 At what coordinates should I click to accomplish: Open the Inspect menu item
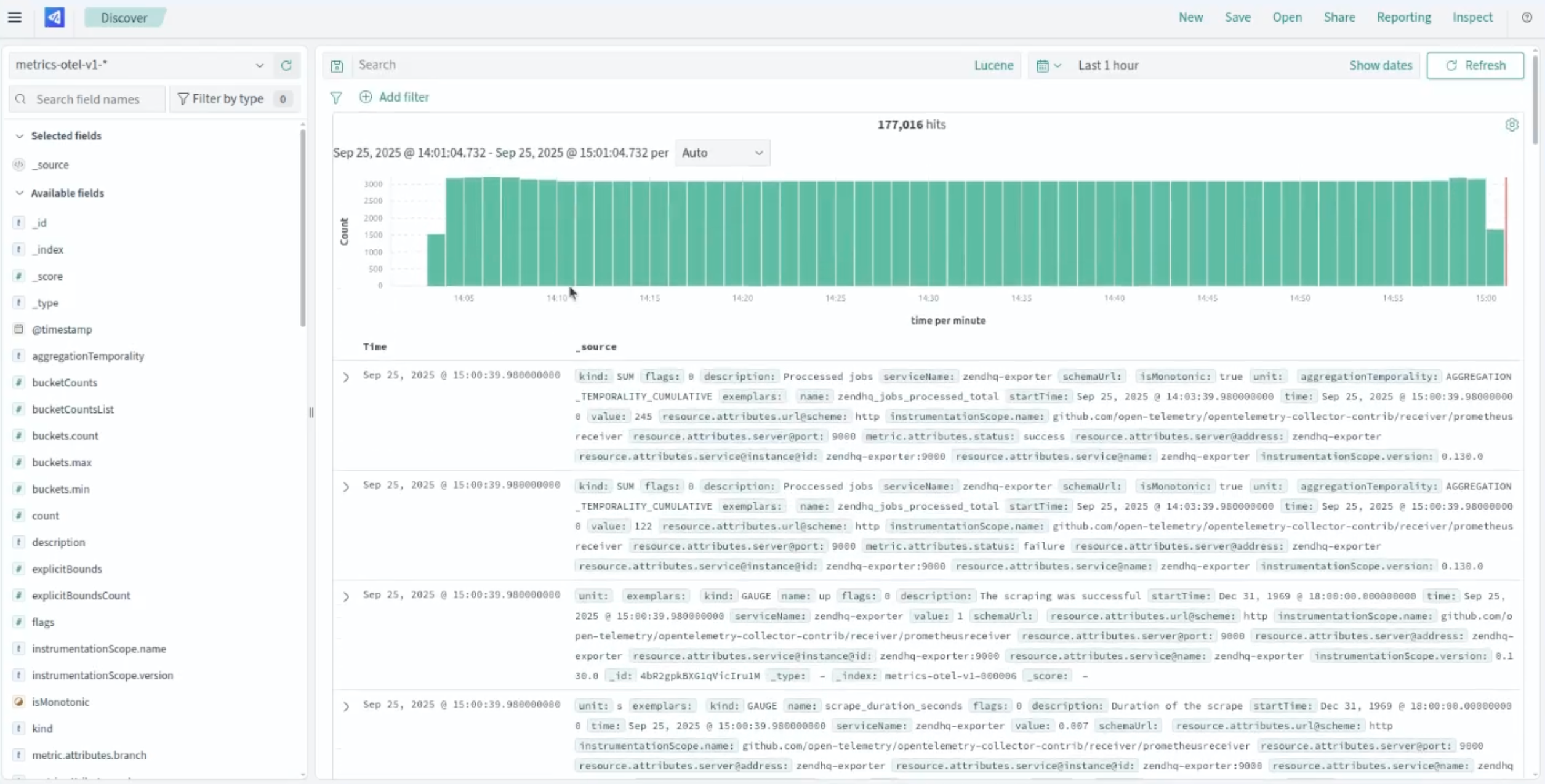tap(1472, 17)
